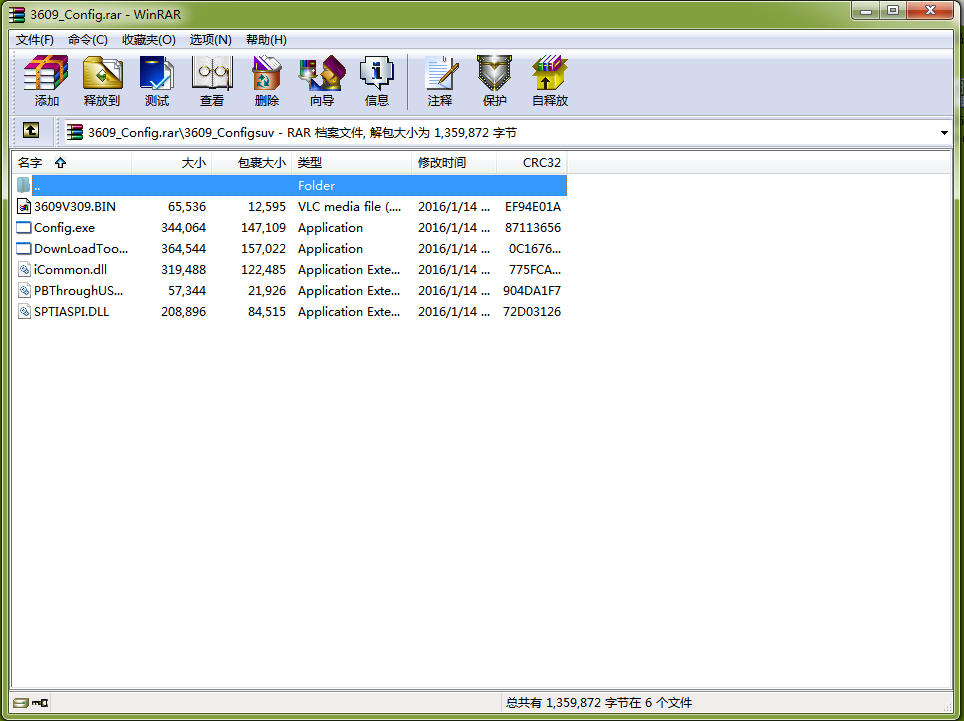This screenshot has width=964, height=721.
Task: Minimize the WinRAR window
Action: point(866,10)
